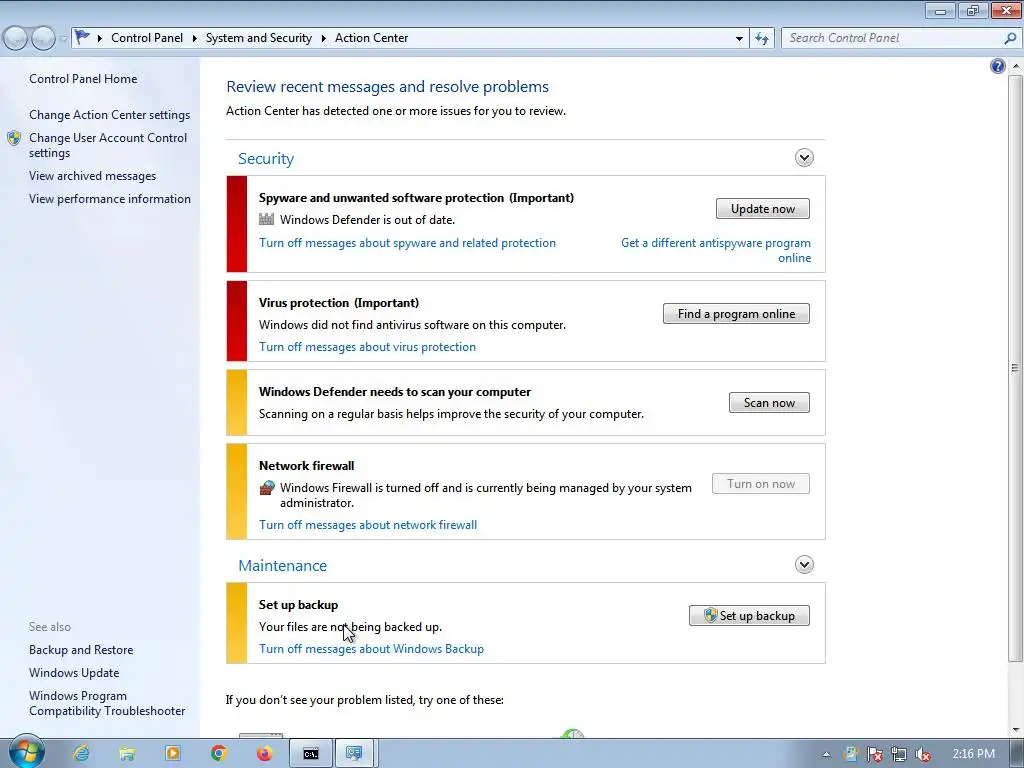Open the Windows Start orb

pyautogui.click(x=26, y=752)
